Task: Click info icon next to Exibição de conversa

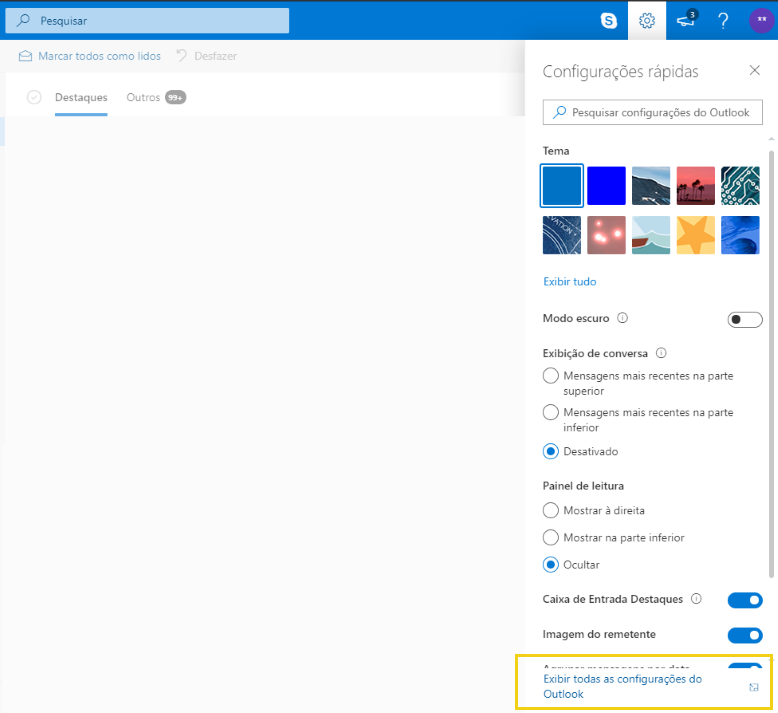Action: [x=661, y=353]
